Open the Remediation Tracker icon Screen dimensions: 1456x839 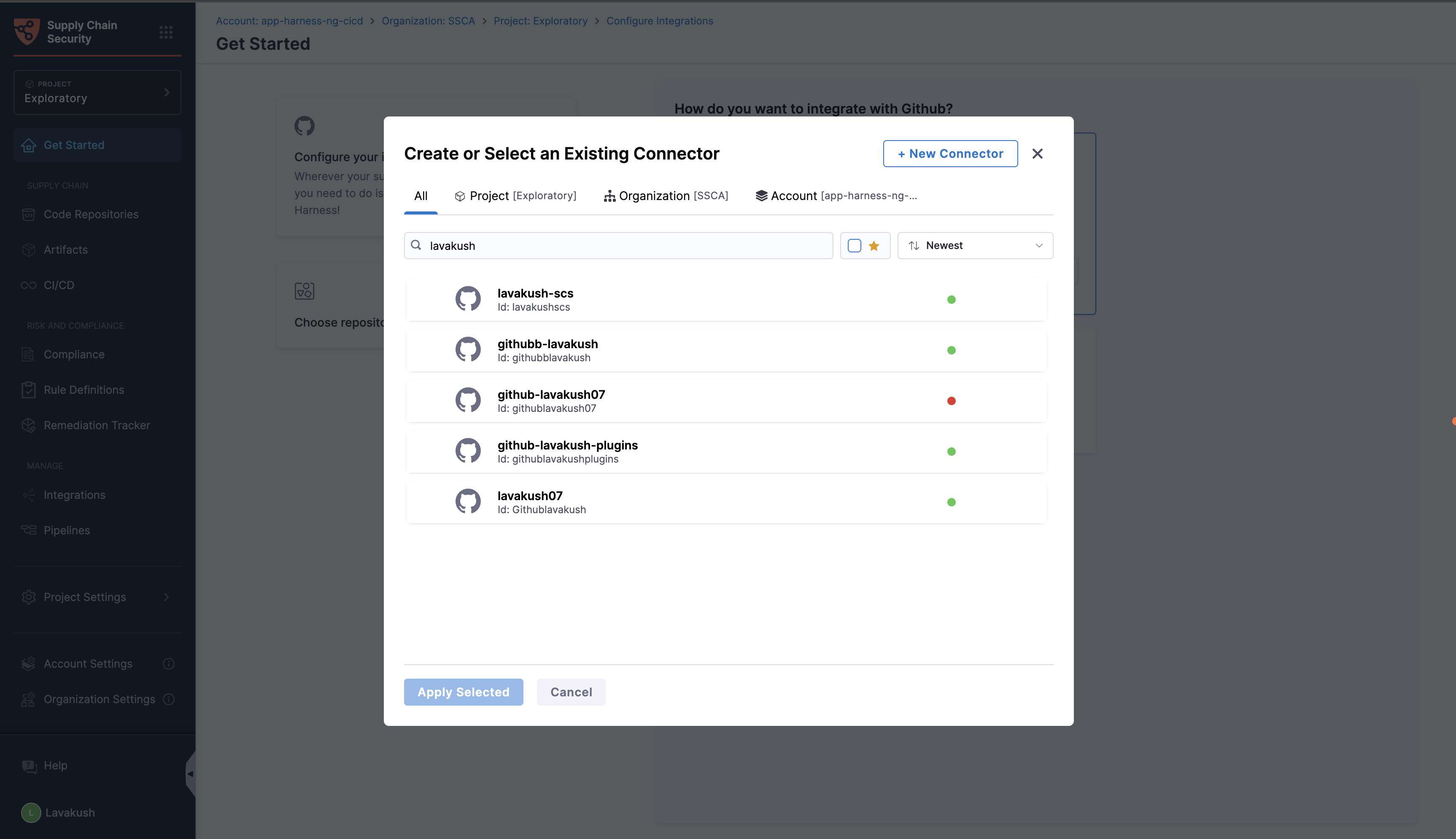[29, 425]
